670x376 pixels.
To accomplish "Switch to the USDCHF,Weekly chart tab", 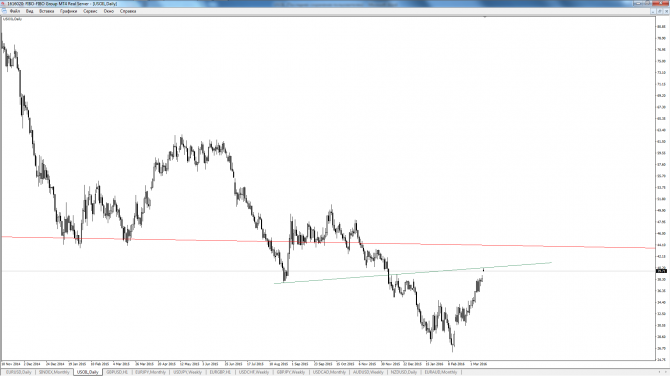I will 254,372.
